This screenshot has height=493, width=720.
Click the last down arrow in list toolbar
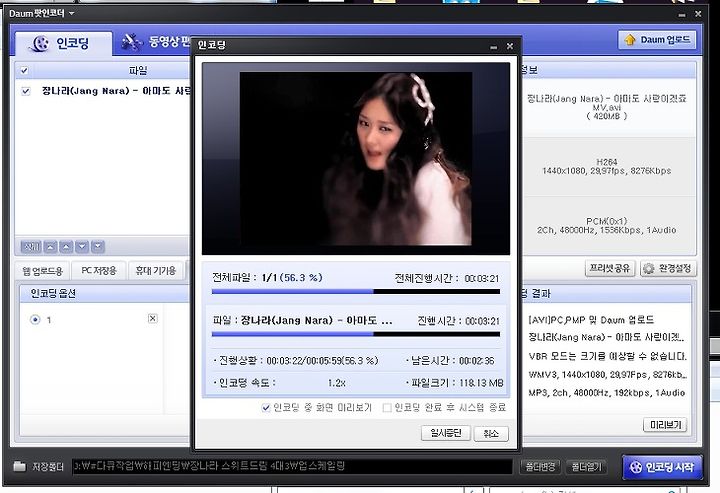[98, 247]
